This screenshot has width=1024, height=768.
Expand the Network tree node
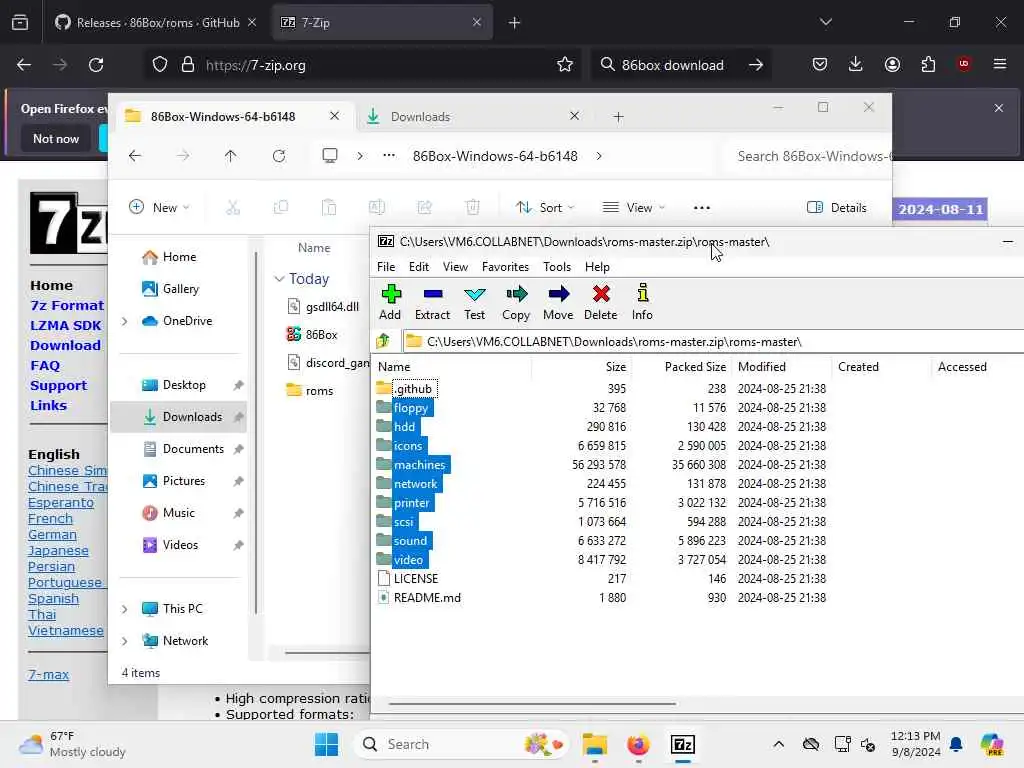(125, 641)
